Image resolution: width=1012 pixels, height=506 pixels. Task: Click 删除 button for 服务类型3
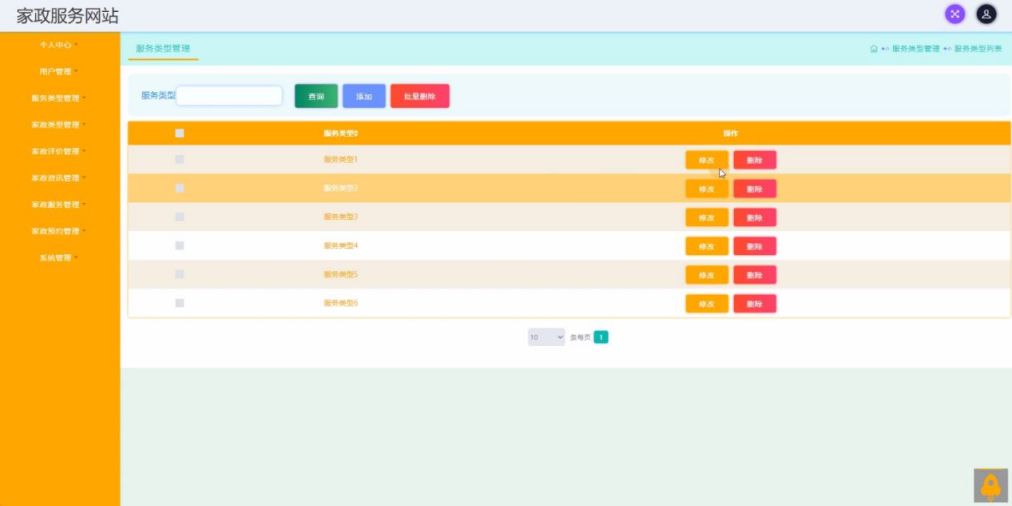[754, 218]
